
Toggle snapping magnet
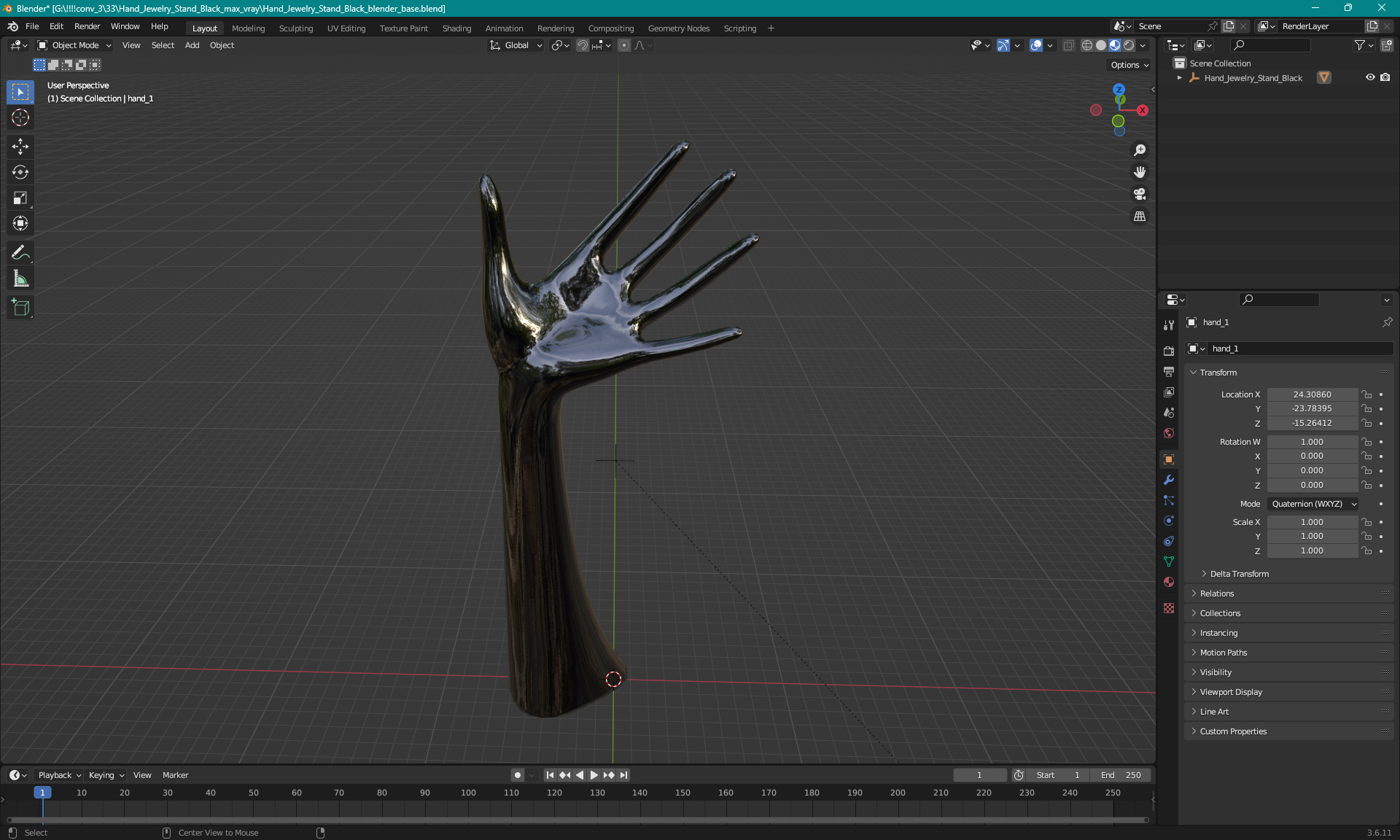pos(583,45)
